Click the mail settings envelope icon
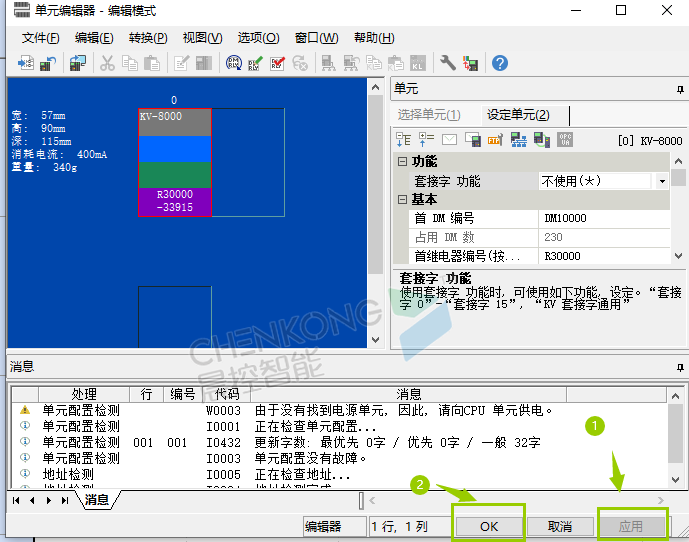The height and width of the screenshot is (542, 689). point(449,140)
